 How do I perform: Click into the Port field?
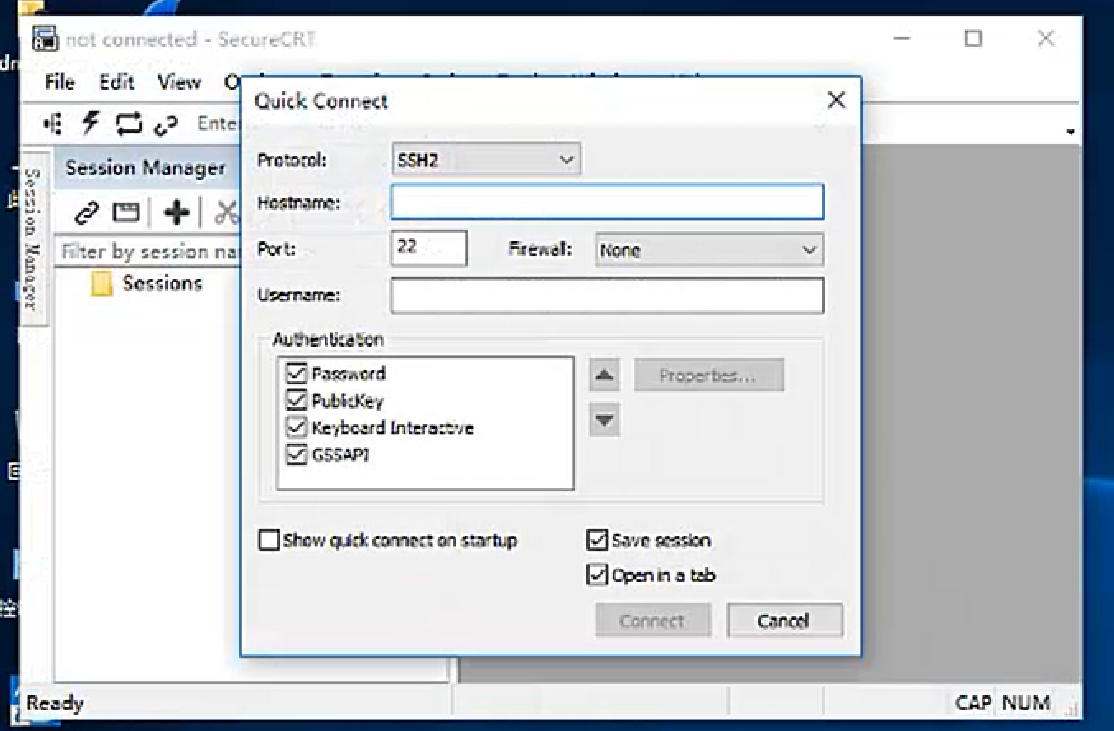click(429, 248)
